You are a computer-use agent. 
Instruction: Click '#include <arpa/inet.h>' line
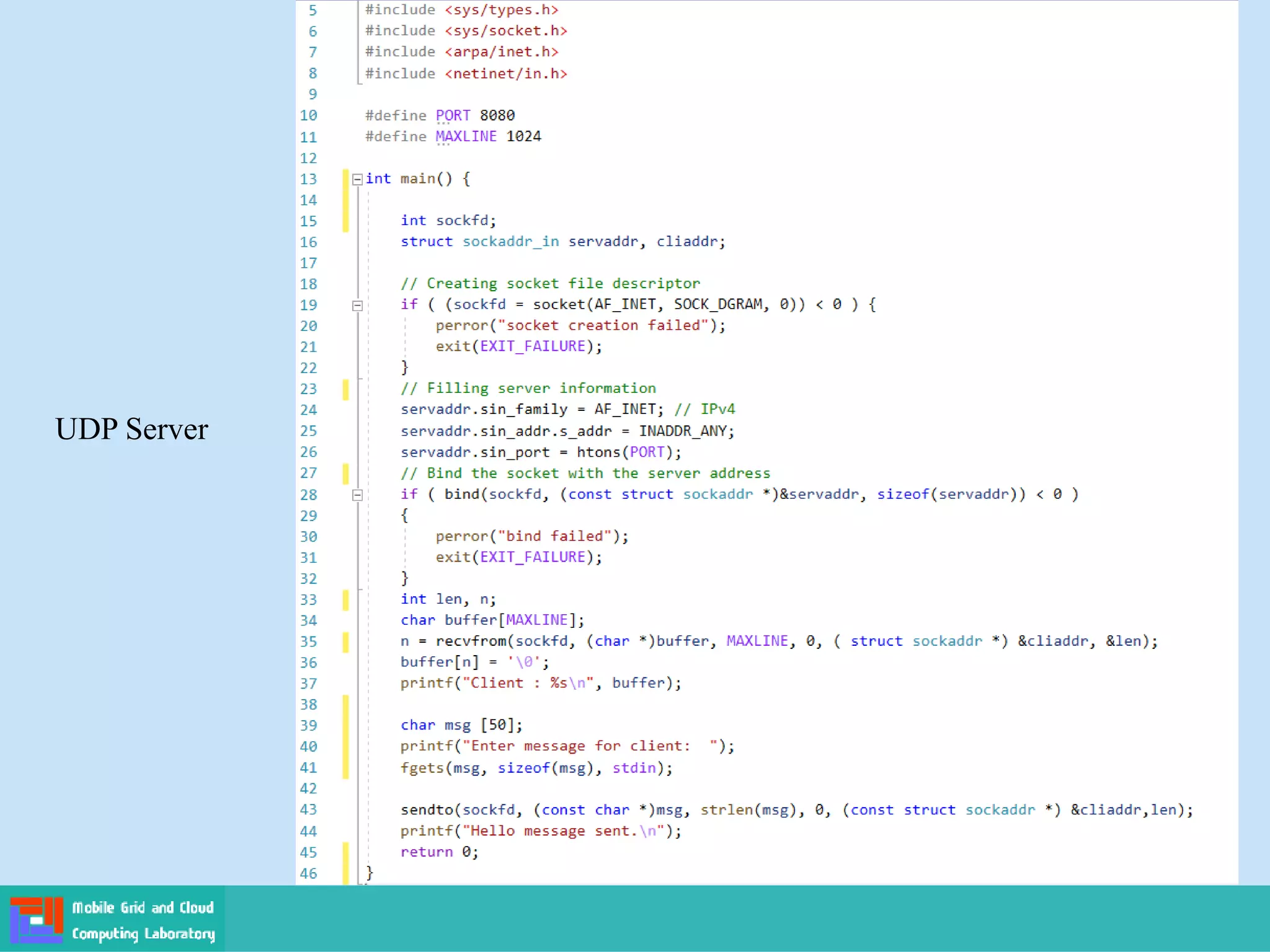461,52
